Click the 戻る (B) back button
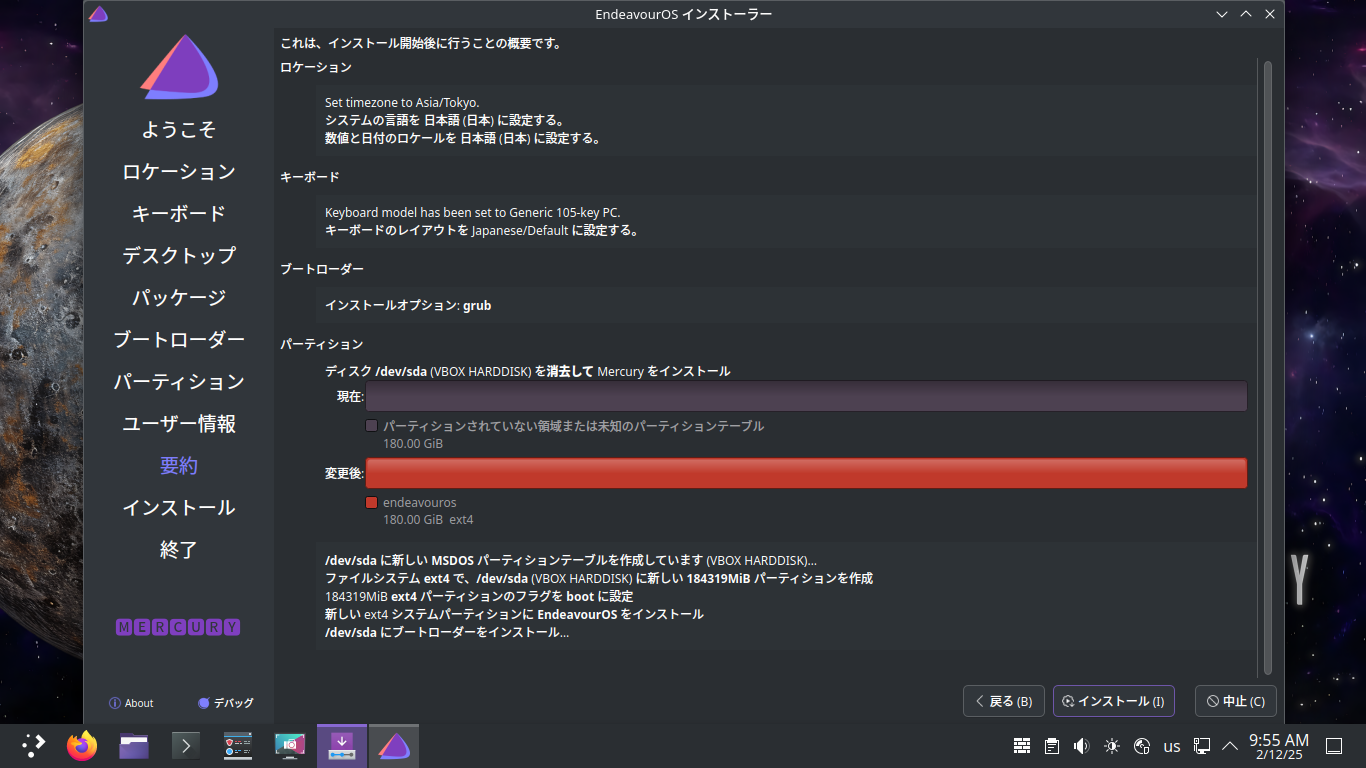 coord(1004,701)
